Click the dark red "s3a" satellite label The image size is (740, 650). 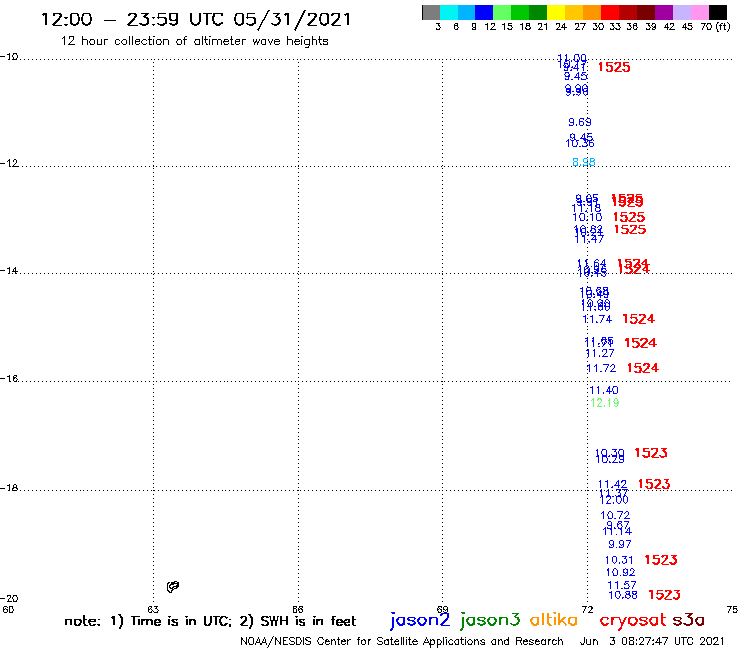coord(689,620)
